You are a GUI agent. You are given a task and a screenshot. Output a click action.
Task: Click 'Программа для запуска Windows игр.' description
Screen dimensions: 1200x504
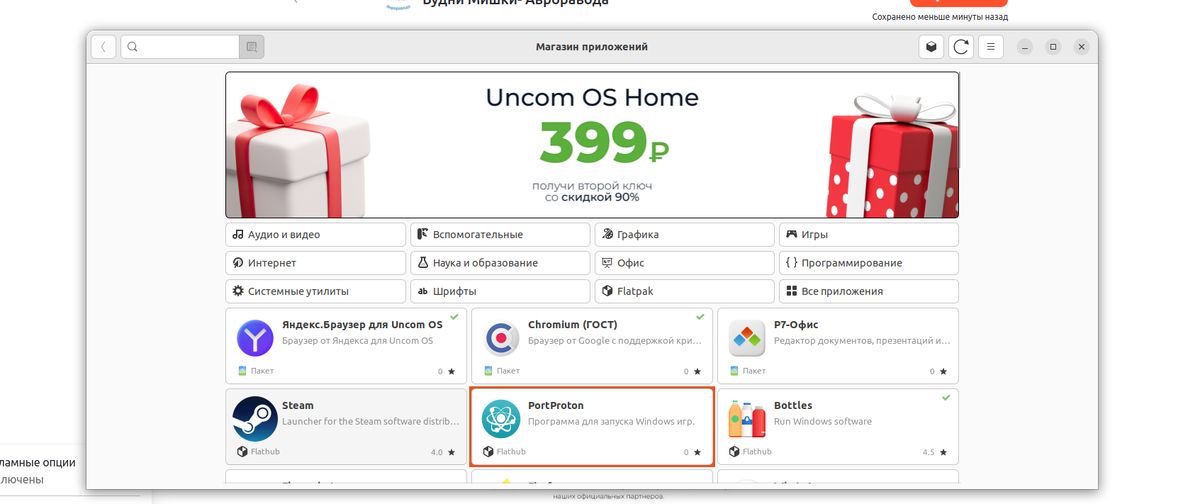click(x=611, y=421)
